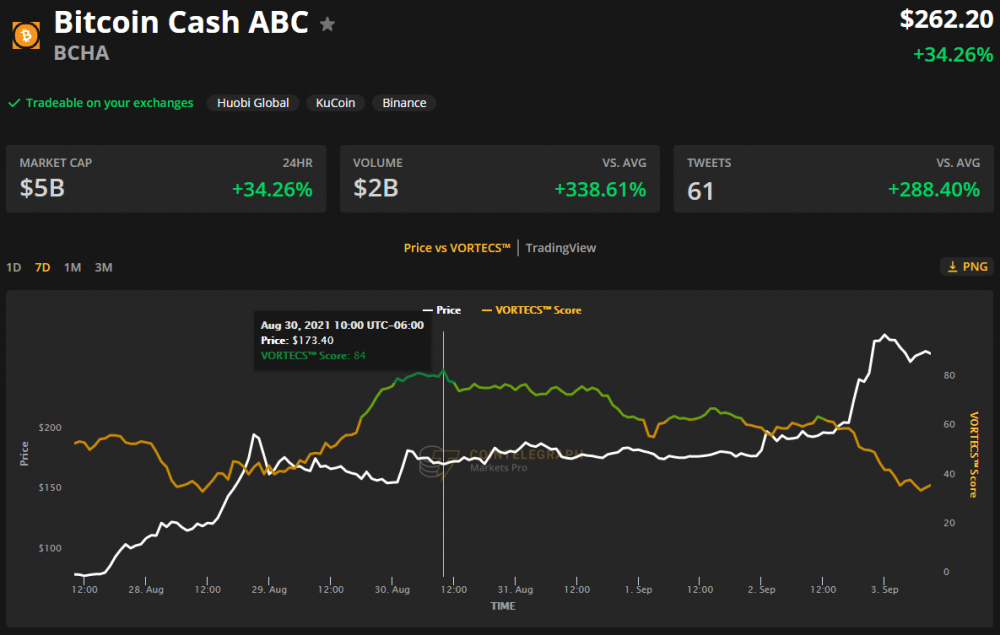Select the KuCoin exchange tag

335,103
